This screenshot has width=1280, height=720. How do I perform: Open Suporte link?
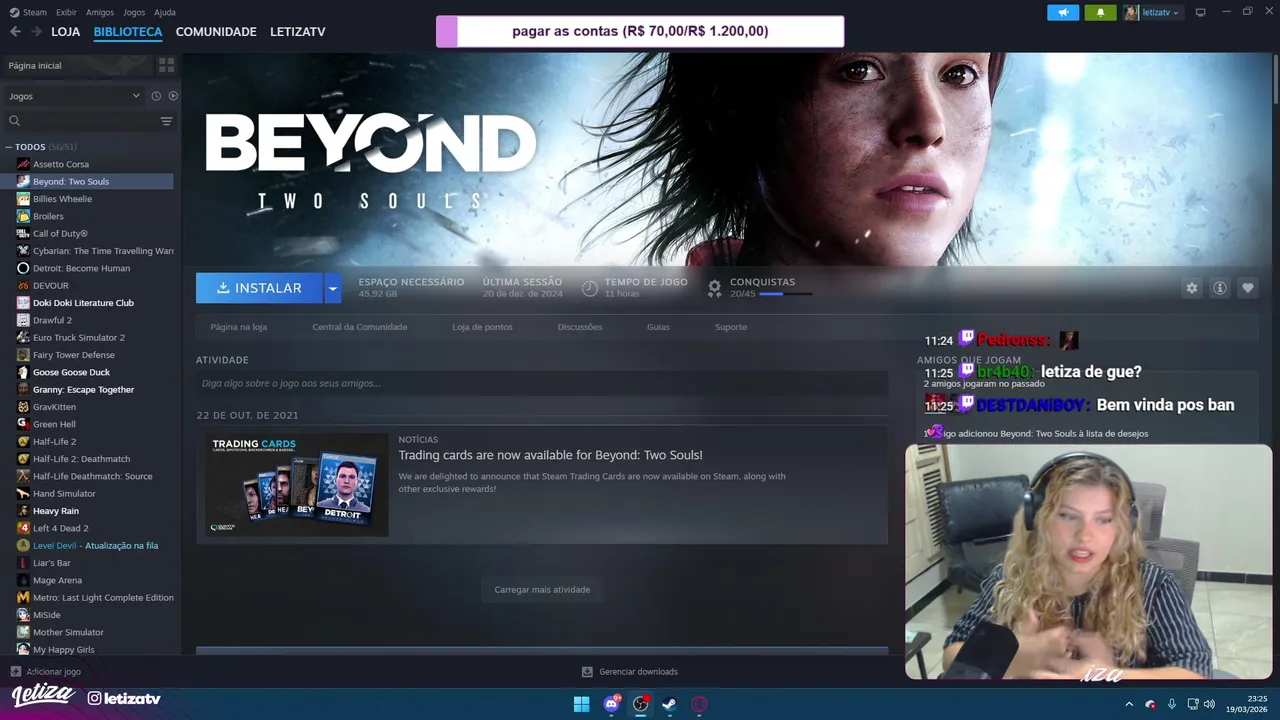[731, 327]
